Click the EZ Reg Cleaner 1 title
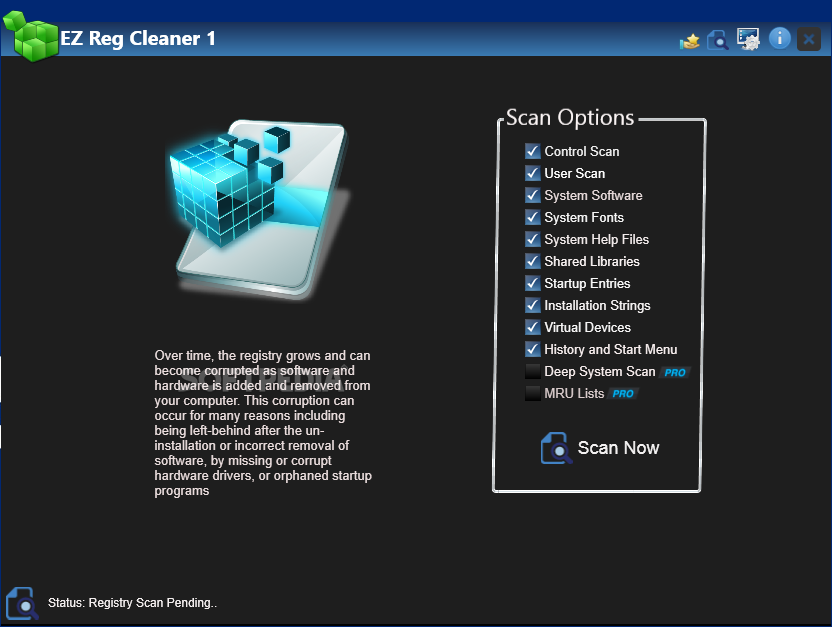Viewport: 832px width, 627px height. coord(138,39)
